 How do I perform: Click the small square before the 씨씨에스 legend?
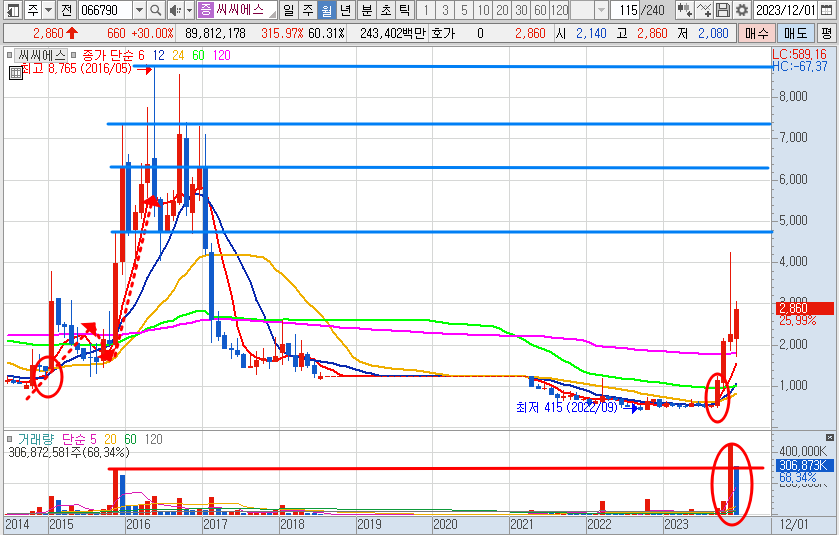point(9,55)
